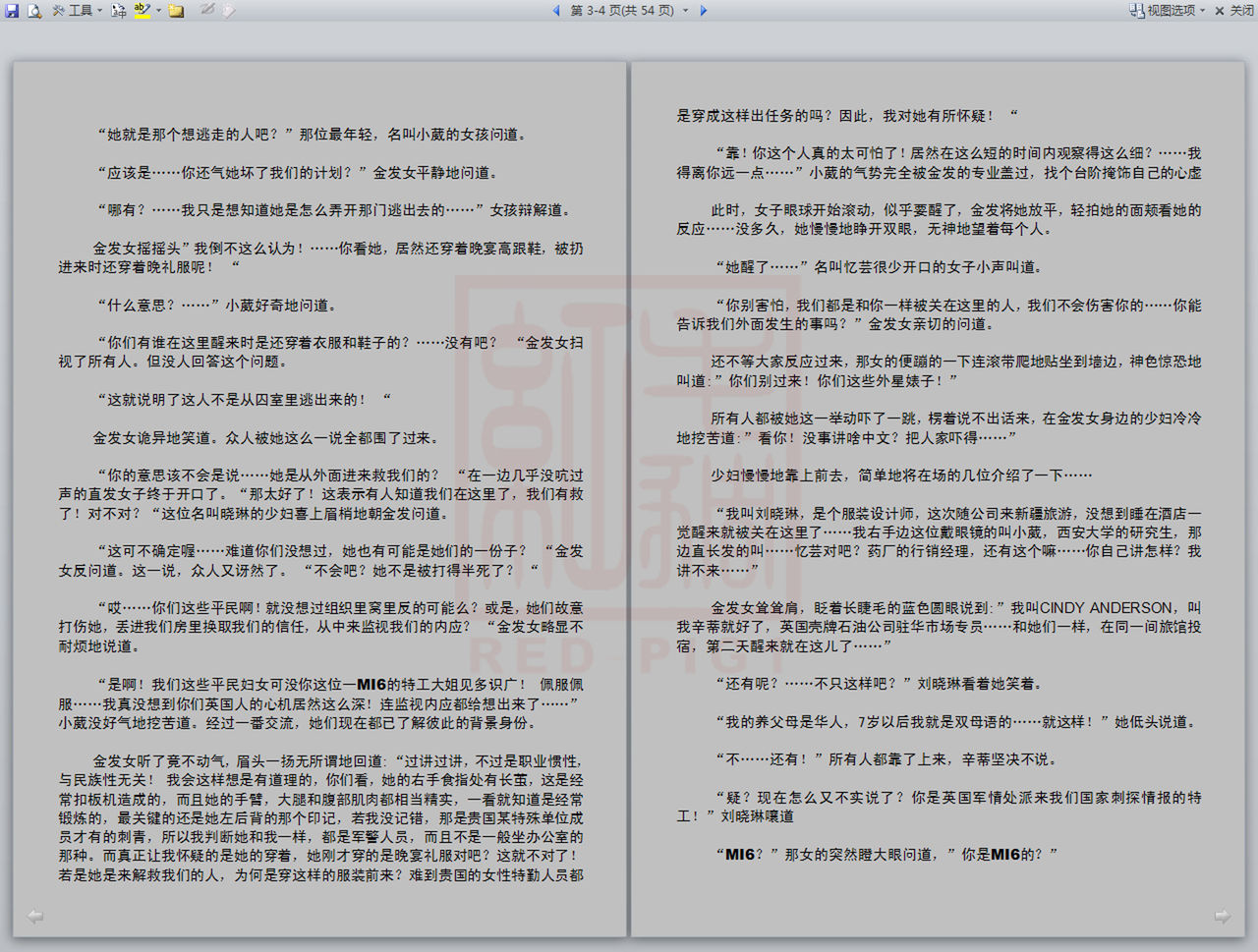This screenshot has width=1258, height=952.
Task: Expand the highlight color dropdown arrow
Action: click(158, 11)
